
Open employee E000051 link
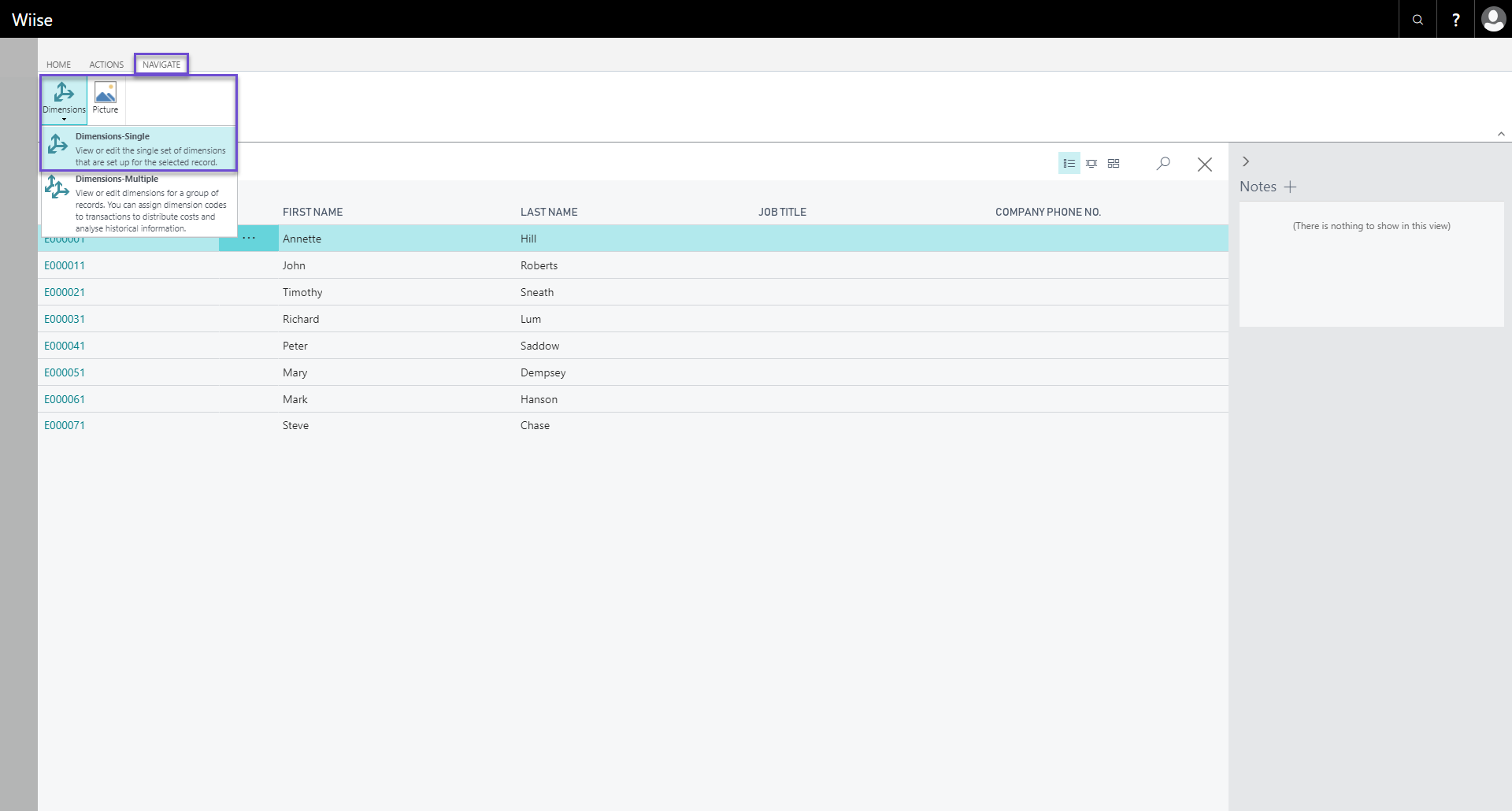(65, 372)
